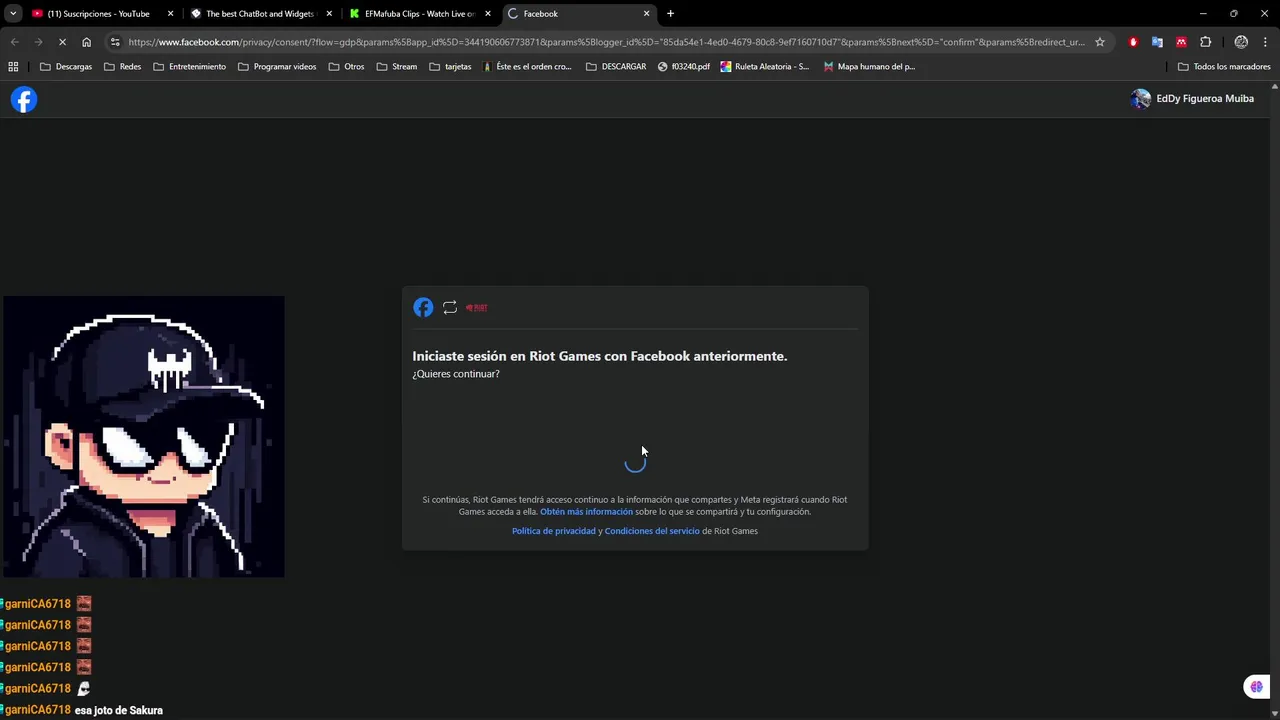Open the red hand adblock extension
Viewport: 1280px width, 720px height.
tap(1133, 42)
